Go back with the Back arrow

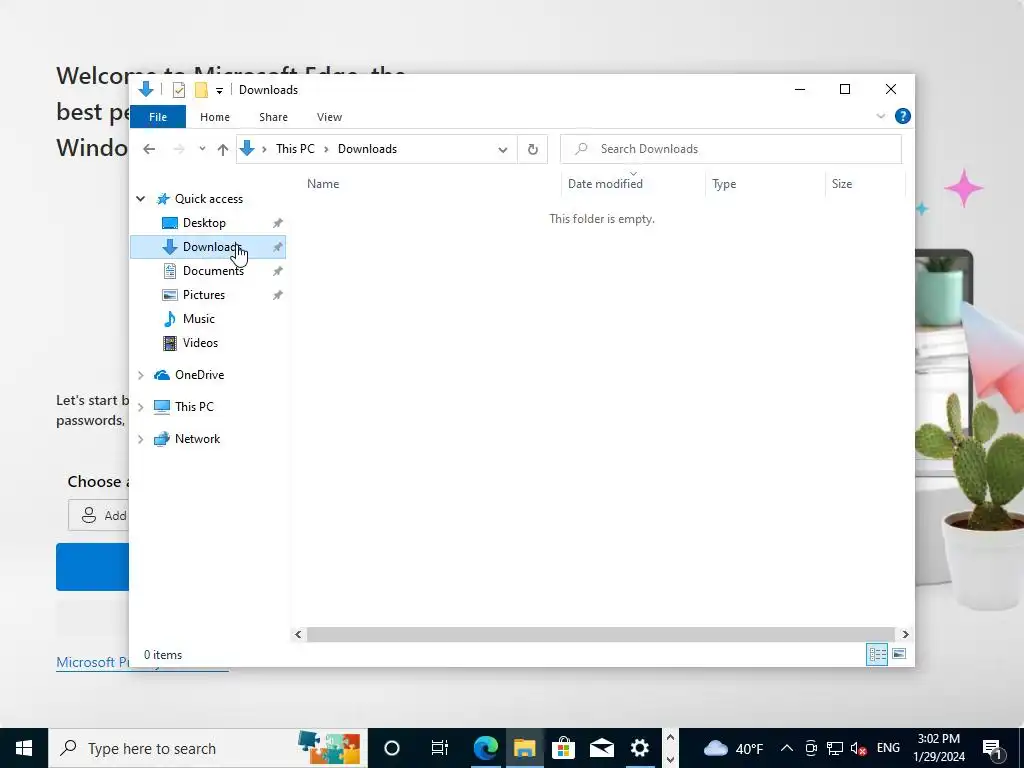coord(149,149)
